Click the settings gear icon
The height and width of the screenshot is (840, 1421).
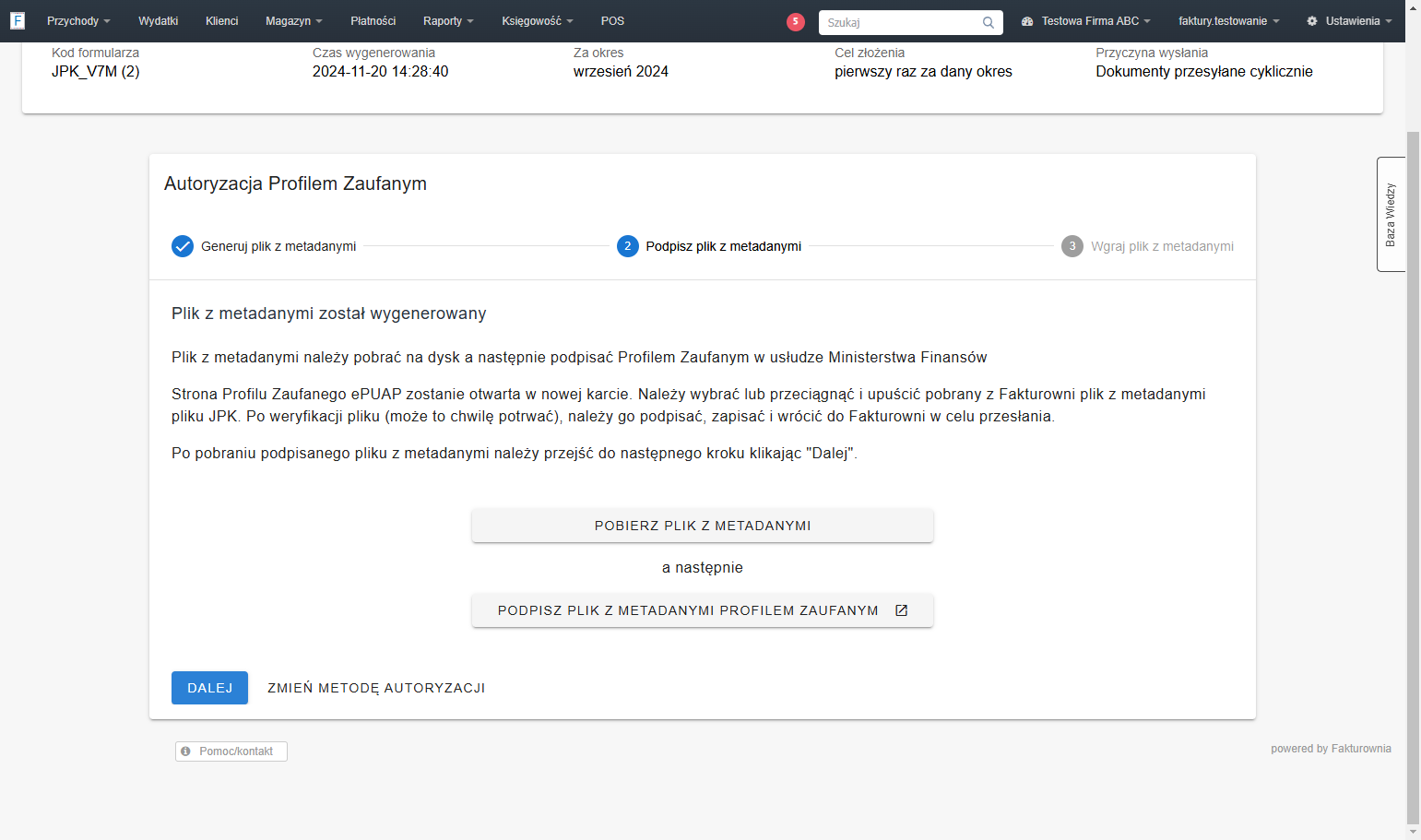pos(1312,21)
